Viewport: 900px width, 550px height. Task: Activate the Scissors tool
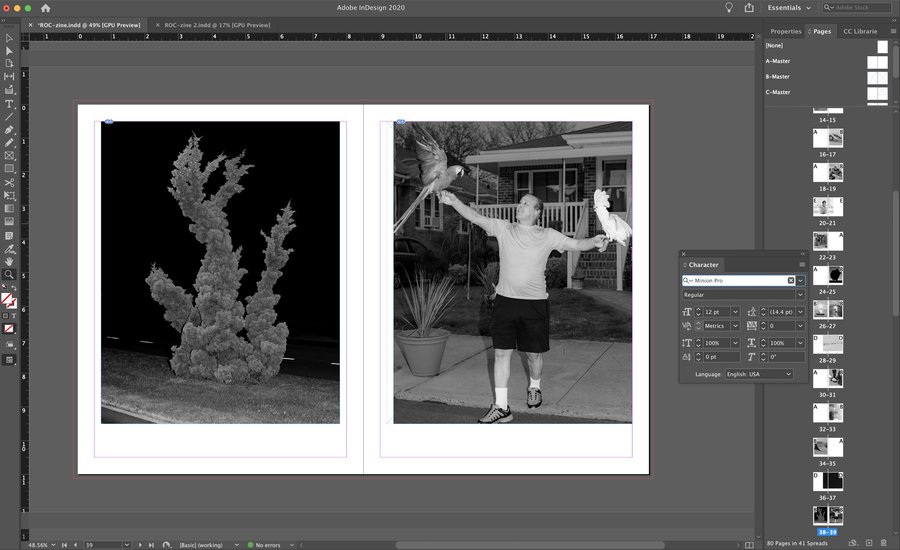coord(9,182)
